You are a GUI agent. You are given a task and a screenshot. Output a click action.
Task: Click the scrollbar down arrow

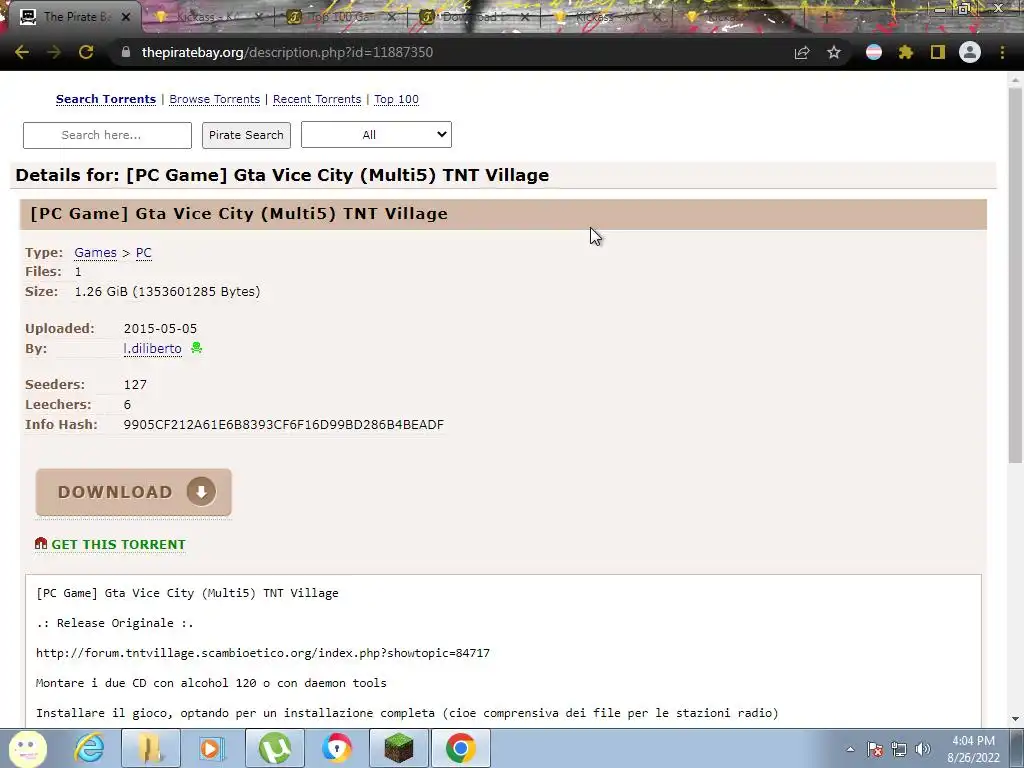pyautogui.click(x=1015, y=719)
